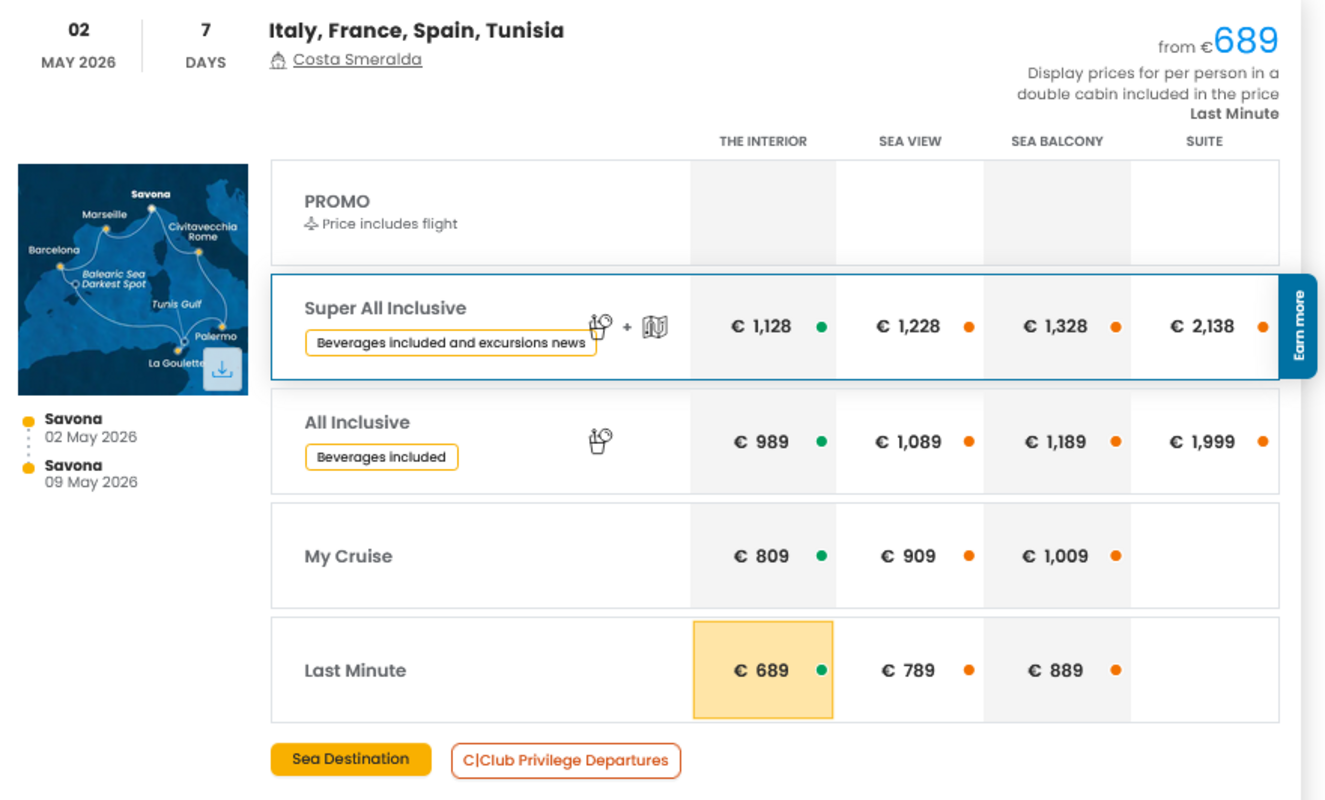
Task: Select Super All Inclusive suite price € 2,138
Action: coord(1202,327)
